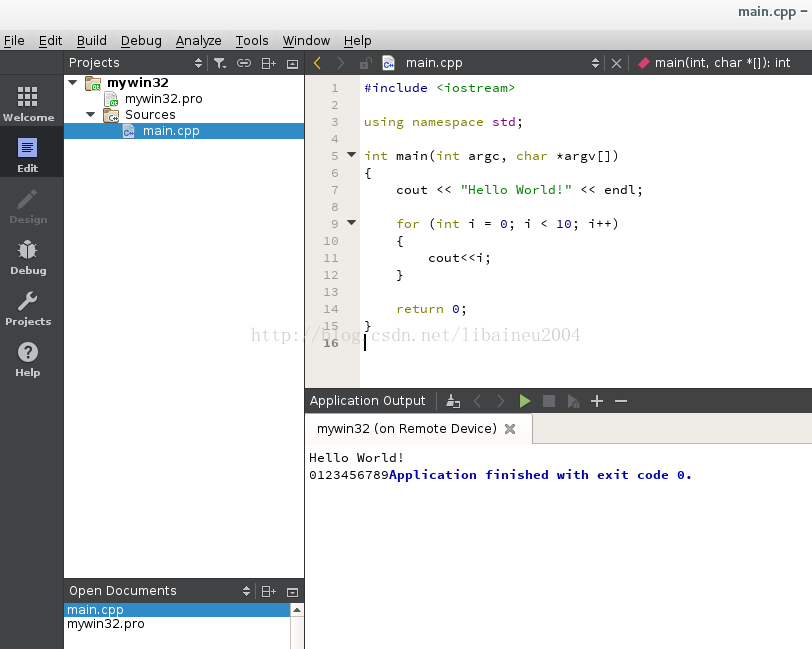Select mywin32.pro in the project tree
This screenshot has width=812, height=649.
tap(164, 98)
